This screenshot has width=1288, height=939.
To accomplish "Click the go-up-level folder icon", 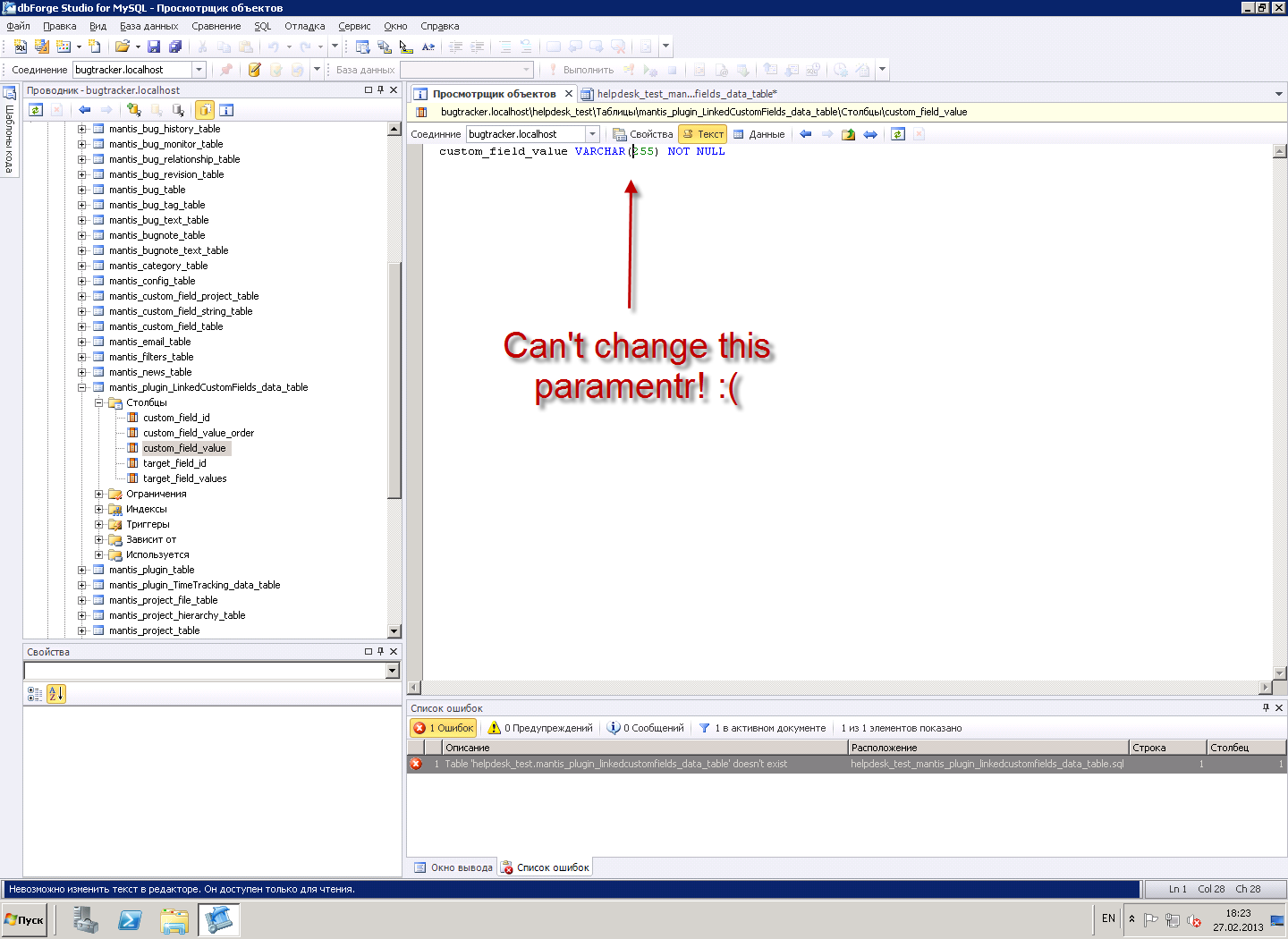I will pos(848,134).
